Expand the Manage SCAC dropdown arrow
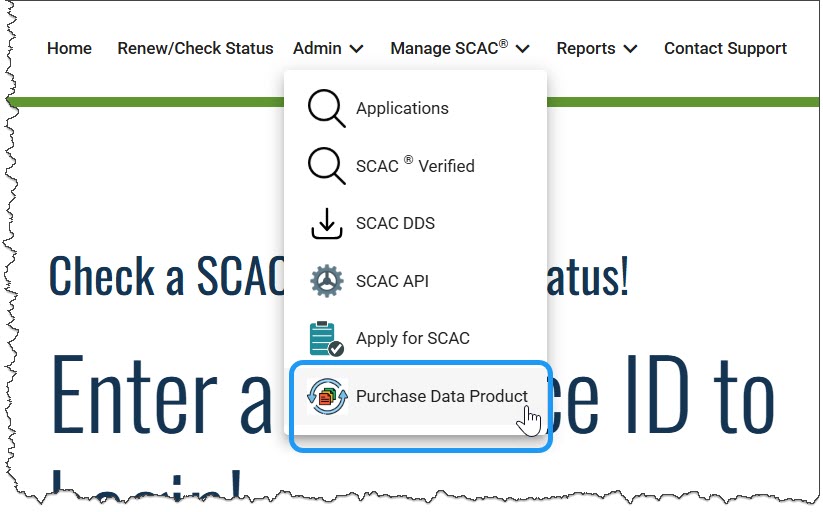Screen dimensions: 823x512 (523, 49)
